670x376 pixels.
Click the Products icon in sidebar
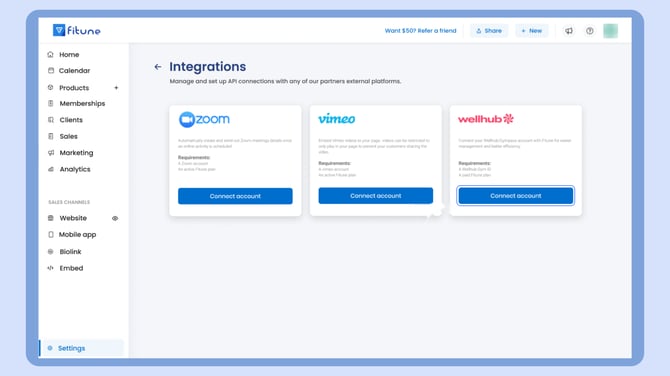coord(50,88)
